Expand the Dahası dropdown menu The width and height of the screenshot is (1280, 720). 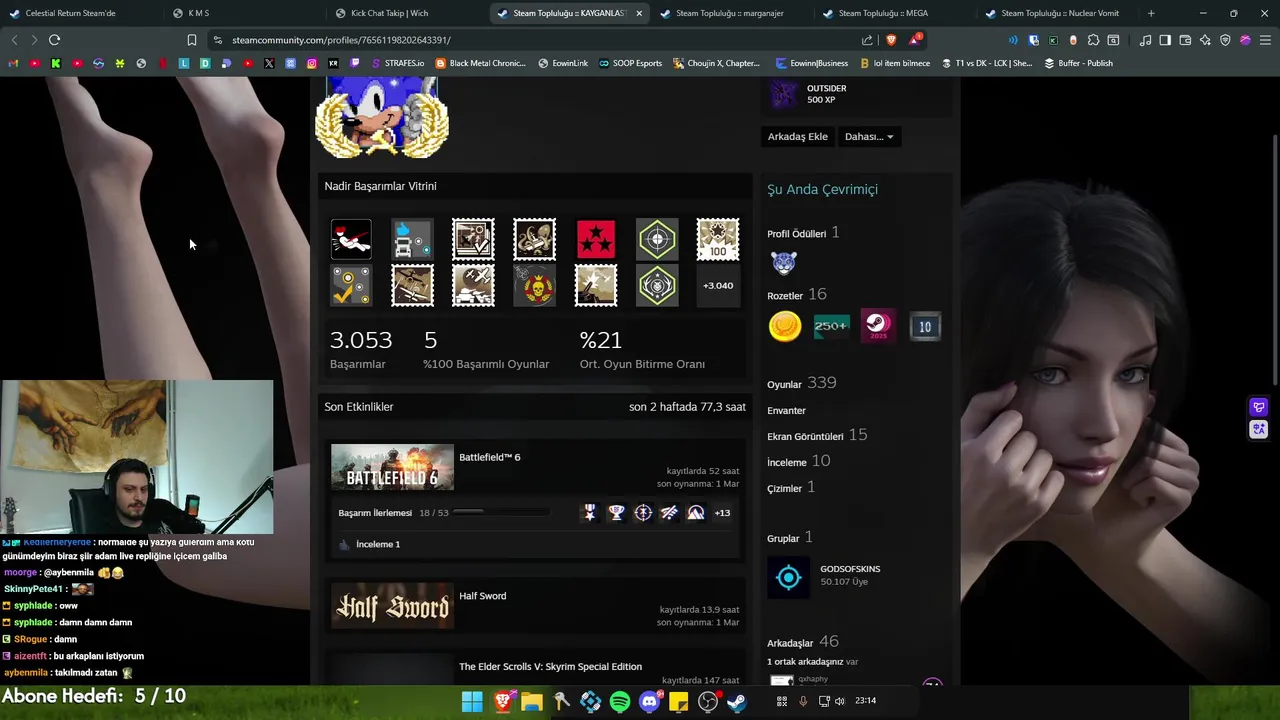869,136
